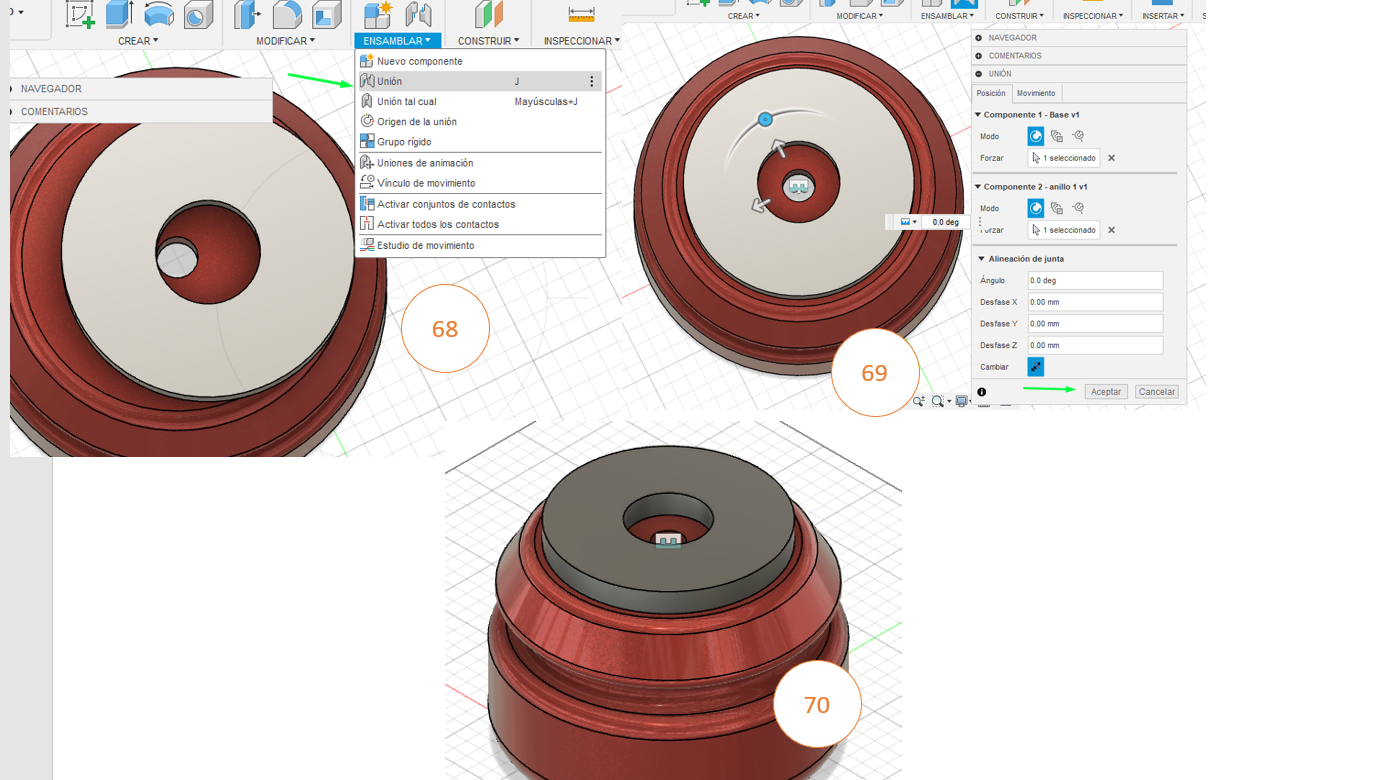
Task: Clear the Componente 1 Forzar selection X
Action: [x=1111, y=158]
